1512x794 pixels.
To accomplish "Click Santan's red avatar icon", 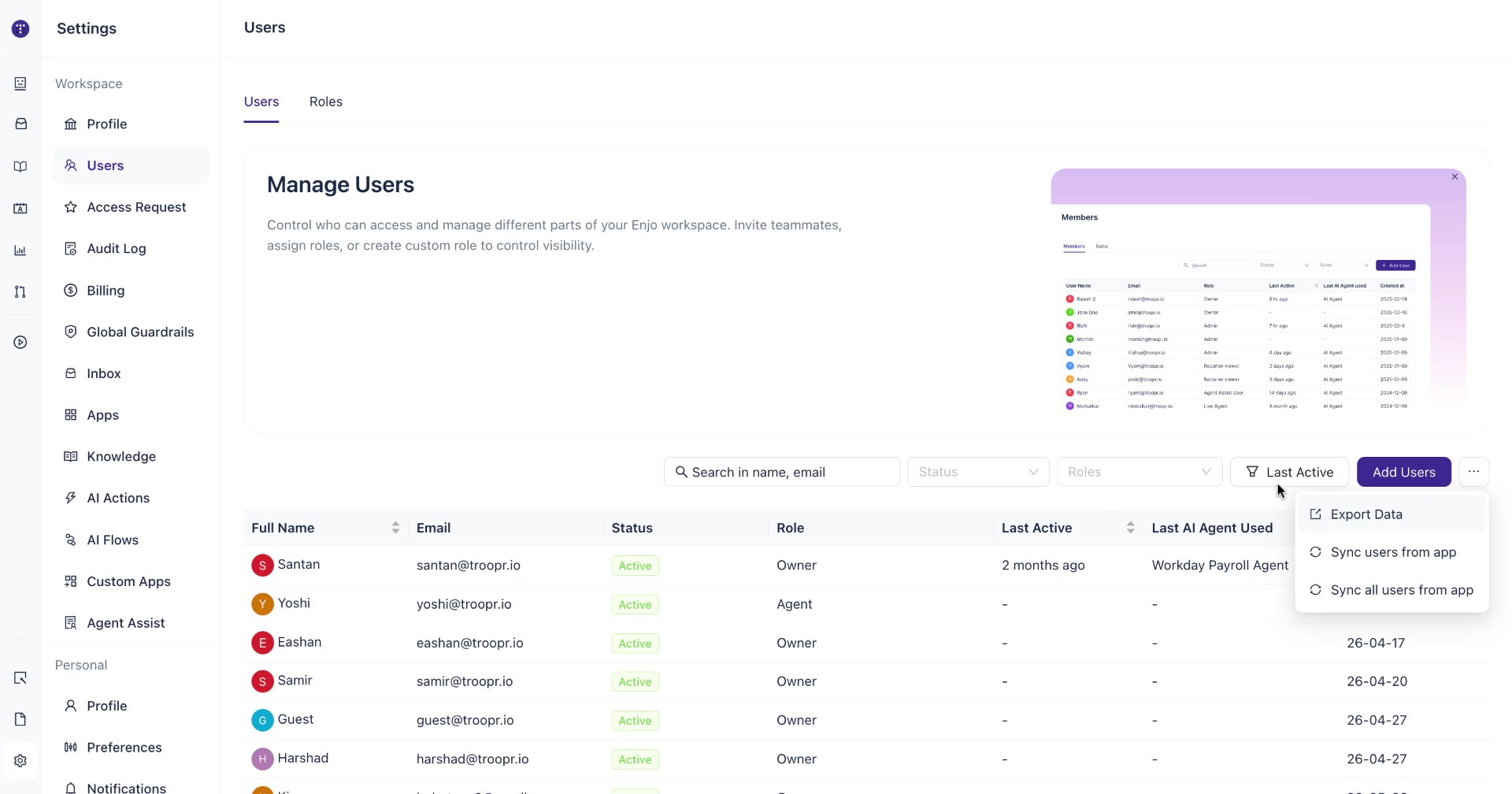I will click(262, 566).
